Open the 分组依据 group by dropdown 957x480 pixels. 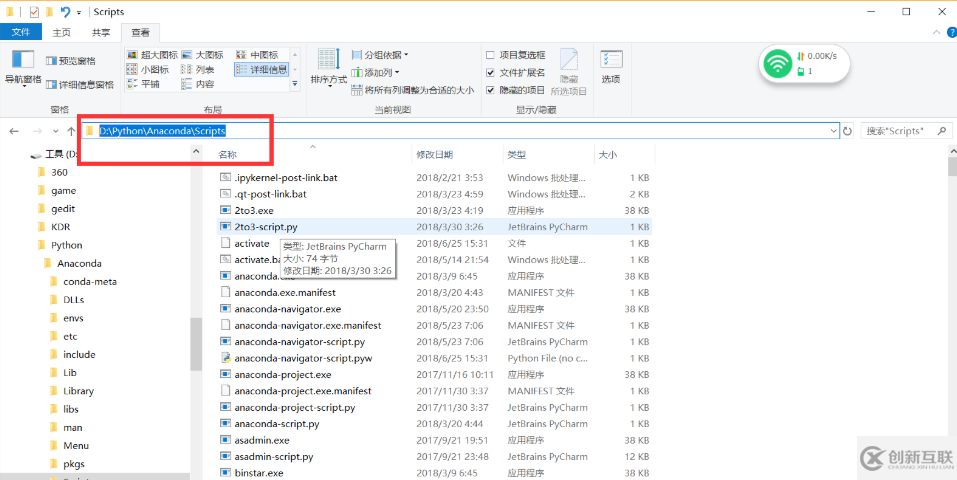pos(380,55)
